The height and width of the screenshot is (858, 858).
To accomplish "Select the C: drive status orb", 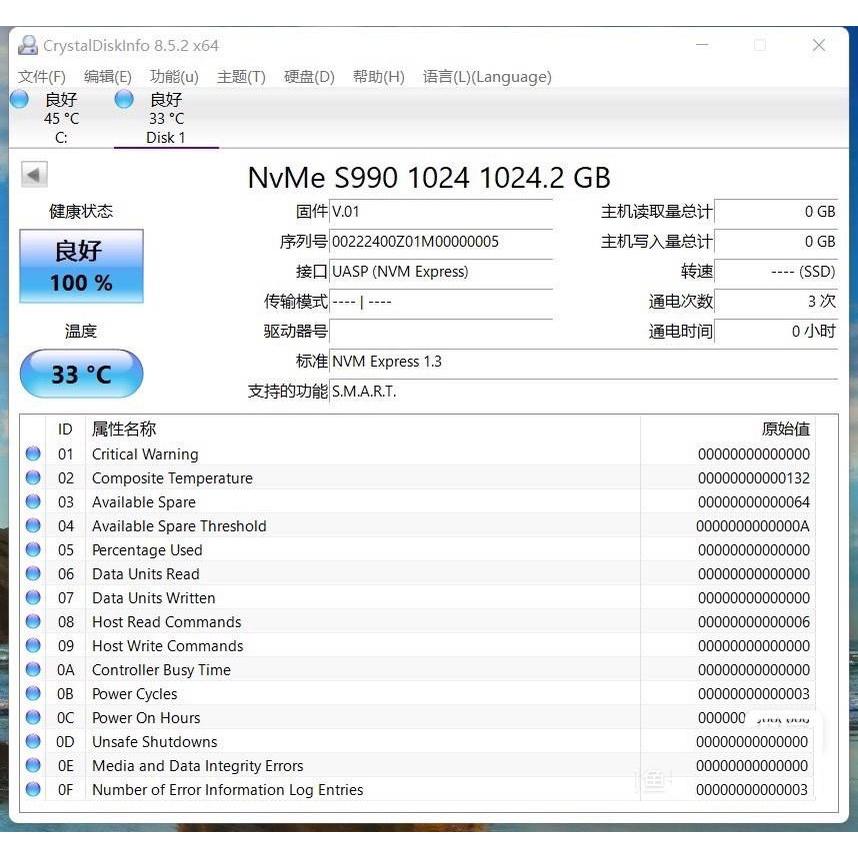I will click(x=19, y=100).
